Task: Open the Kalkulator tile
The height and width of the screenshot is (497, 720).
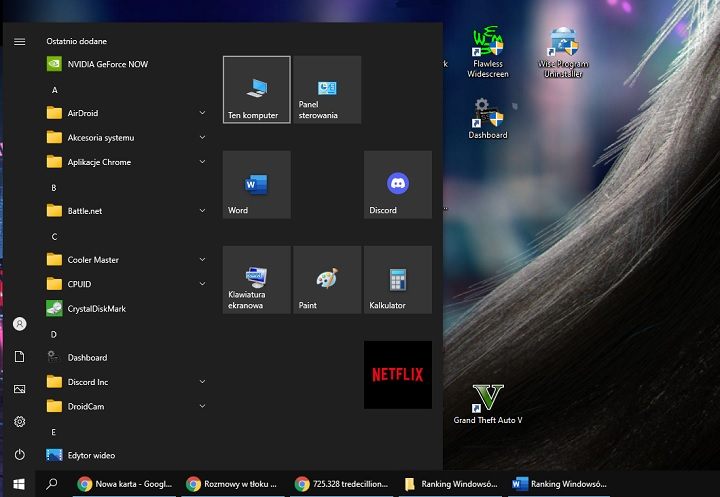Action: pyautogui.click(x=398, y=280)
